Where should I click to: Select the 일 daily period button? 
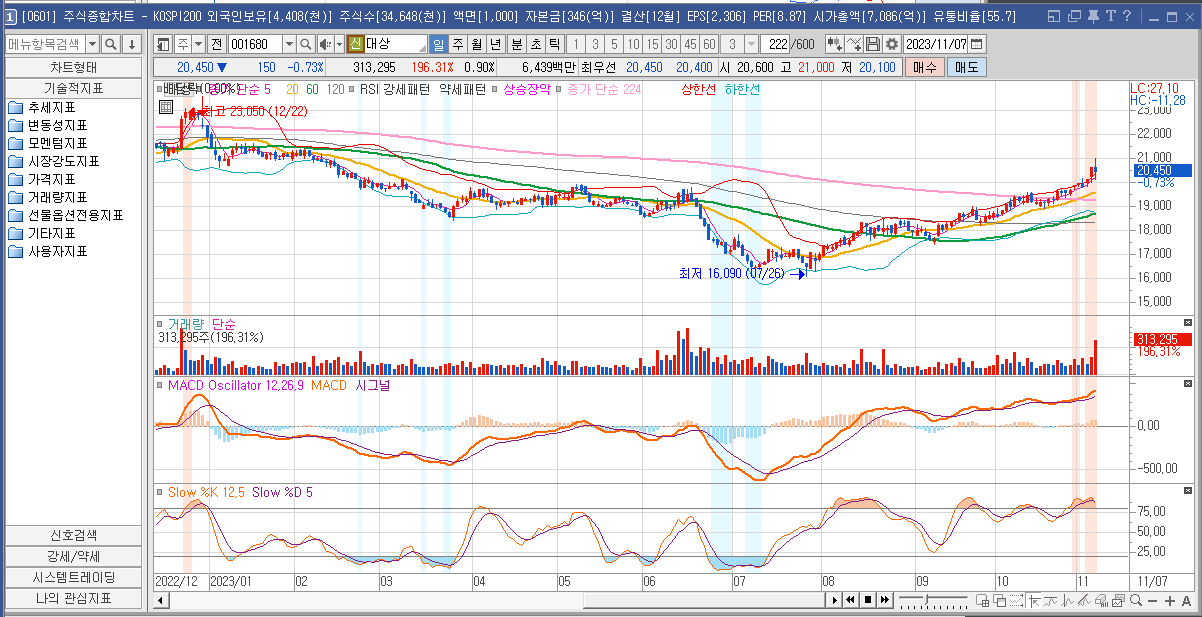pyautogui.click(x=438, y=44)
